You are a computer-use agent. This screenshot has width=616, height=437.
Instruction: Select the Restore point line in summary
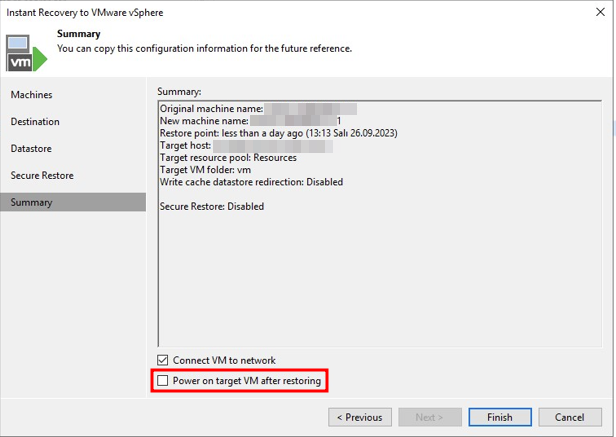tap(268, 133)
